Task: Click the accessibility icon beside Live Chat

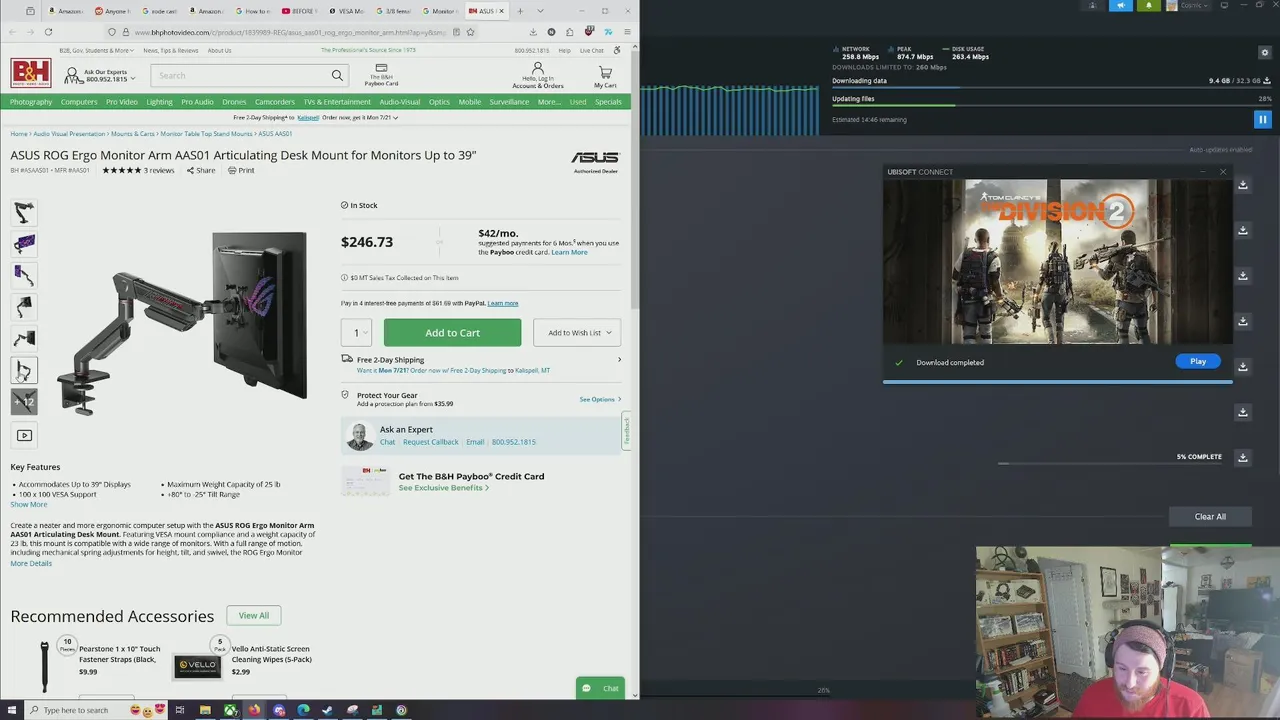Action: pyautogui.click(x=617, y=50)
